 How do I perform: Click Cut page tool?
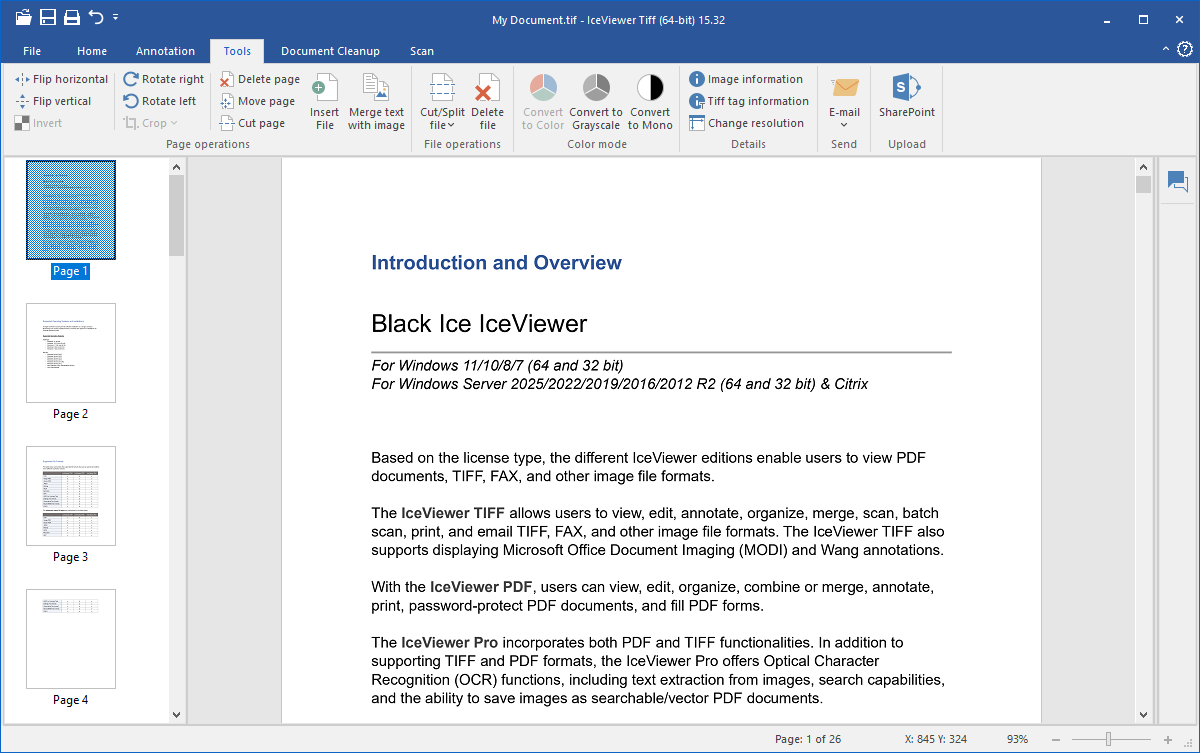253,123
